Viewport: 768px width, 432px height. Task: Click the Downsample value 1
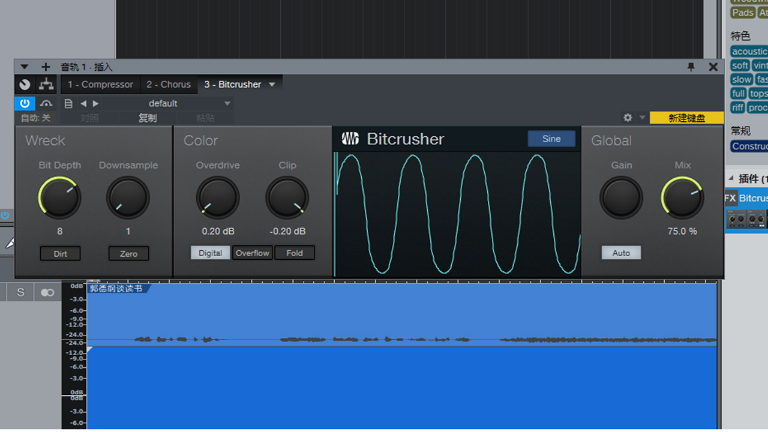click(x=128, y=231)
